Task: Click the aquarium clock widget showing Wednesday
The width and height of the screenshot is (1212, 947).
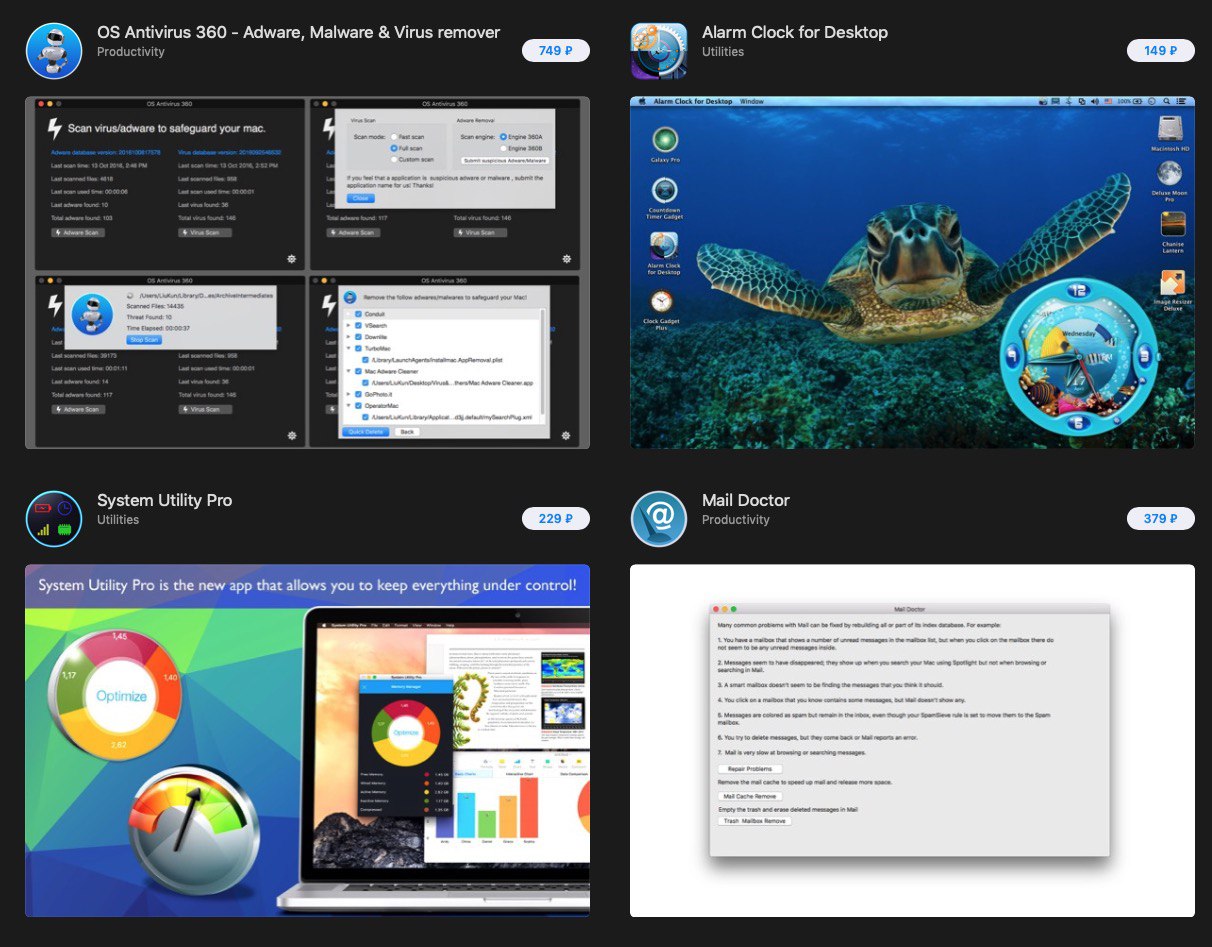Action: coord(1077,358)
